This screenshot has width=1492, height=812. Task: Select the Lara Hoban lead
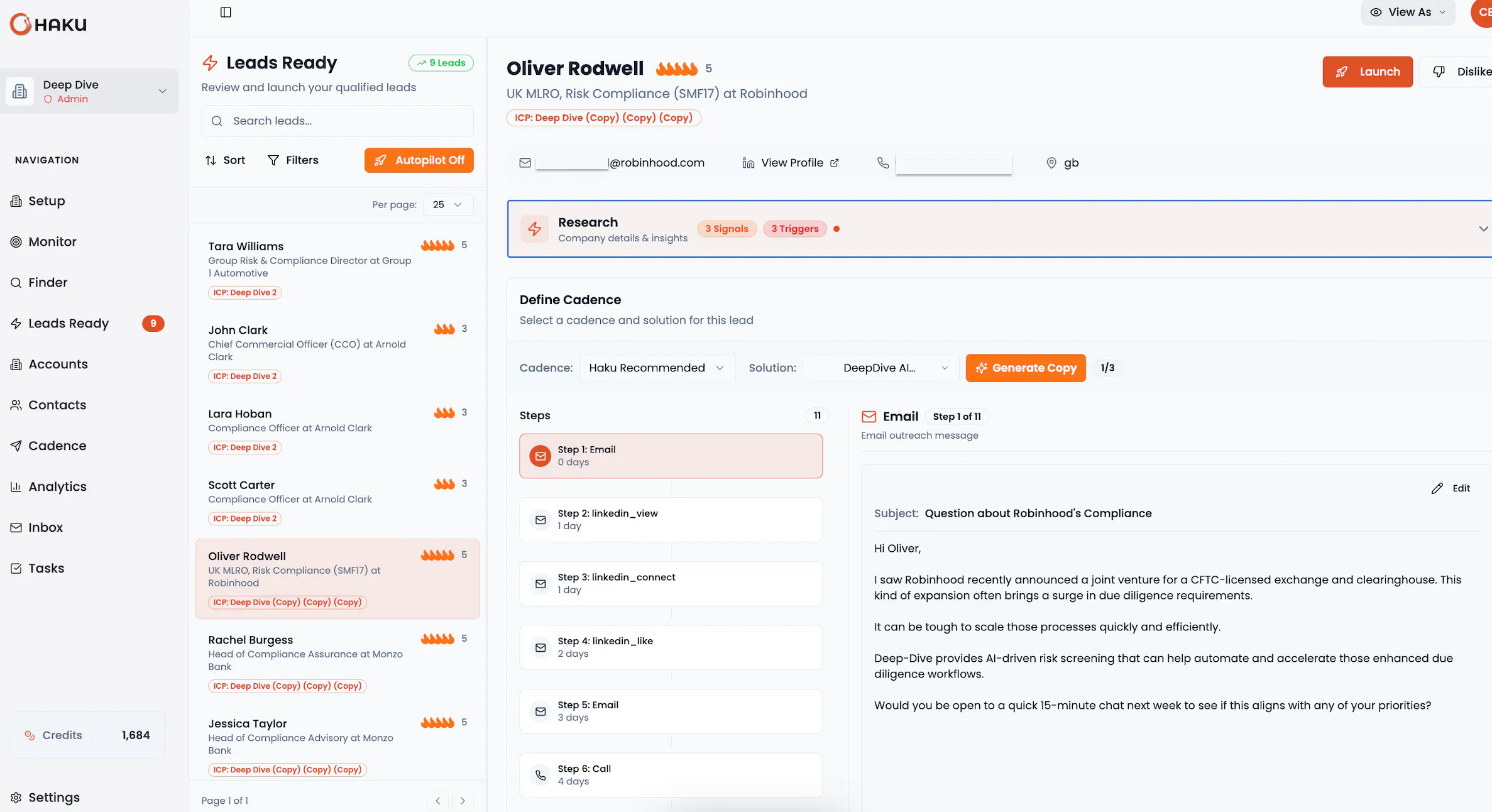tap(337, 429)
